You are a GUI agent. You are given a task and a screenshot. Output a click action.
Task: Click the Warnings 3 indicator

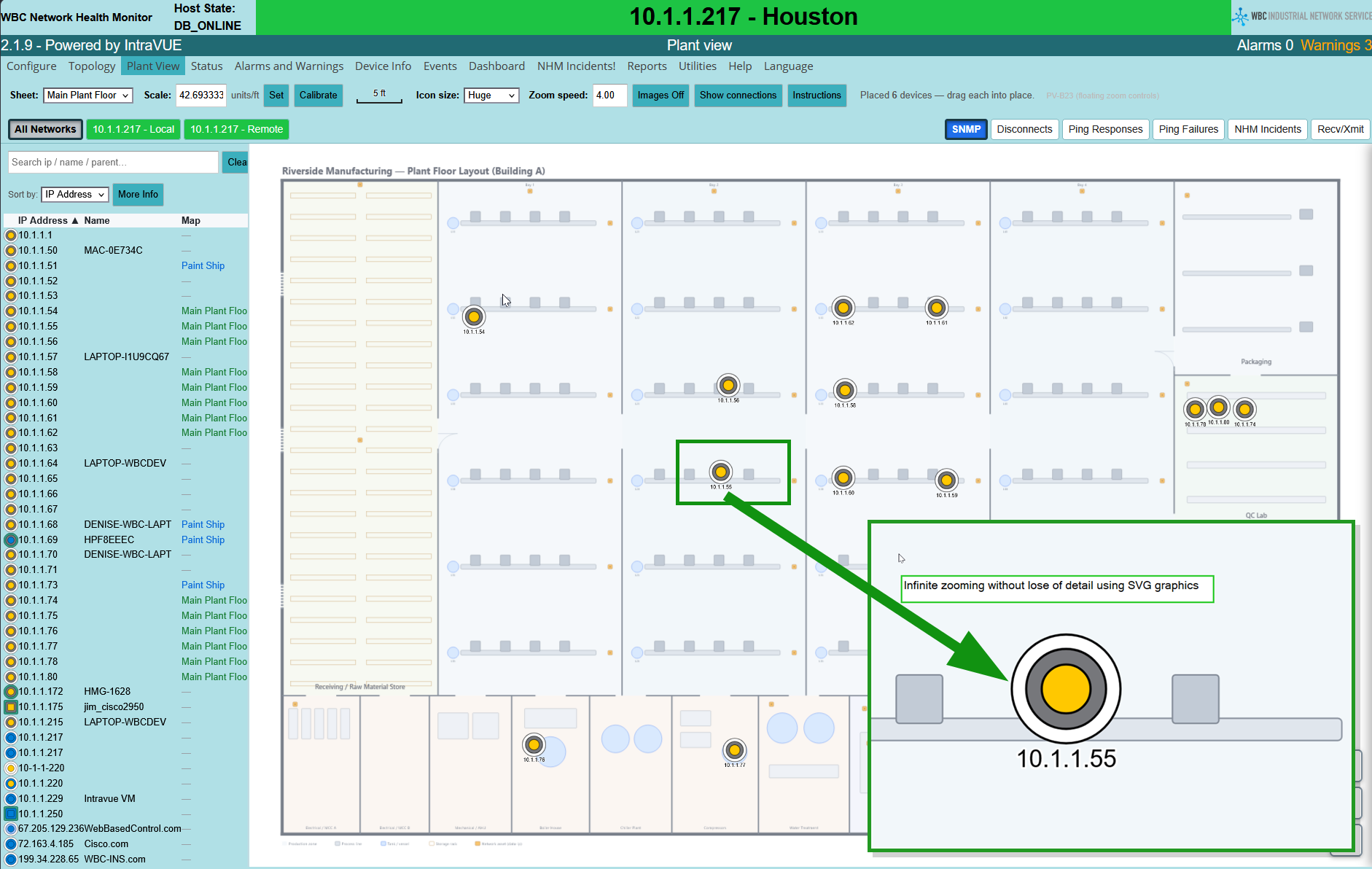(x=1336, y=45)
